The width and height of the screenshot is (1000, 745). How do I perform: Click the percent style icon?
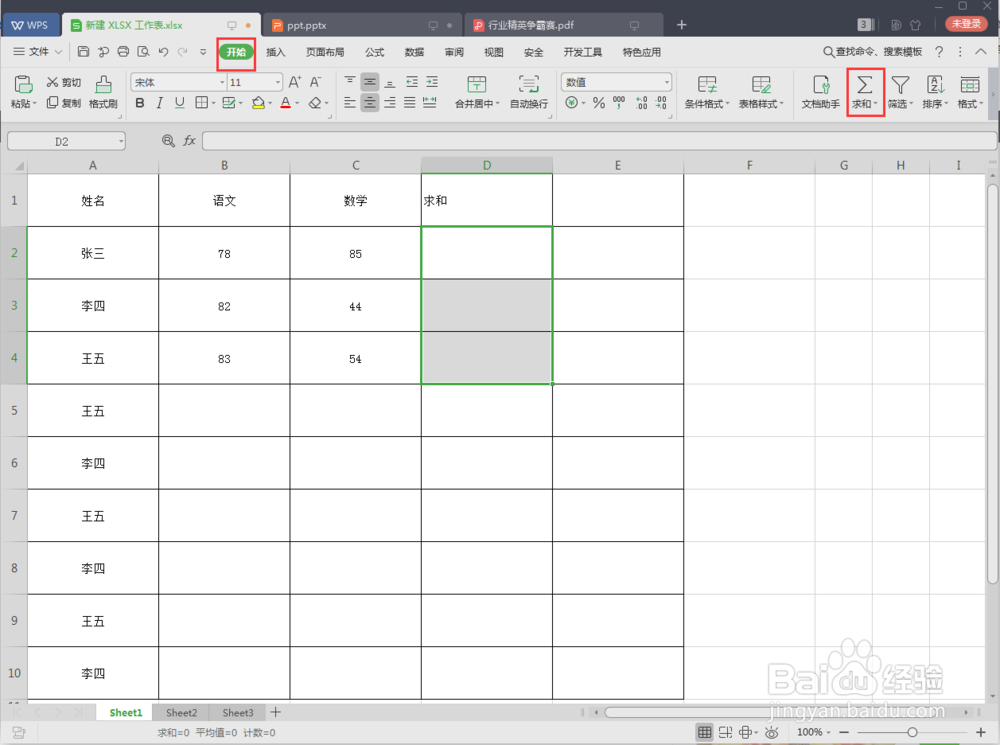pos(598,103)
